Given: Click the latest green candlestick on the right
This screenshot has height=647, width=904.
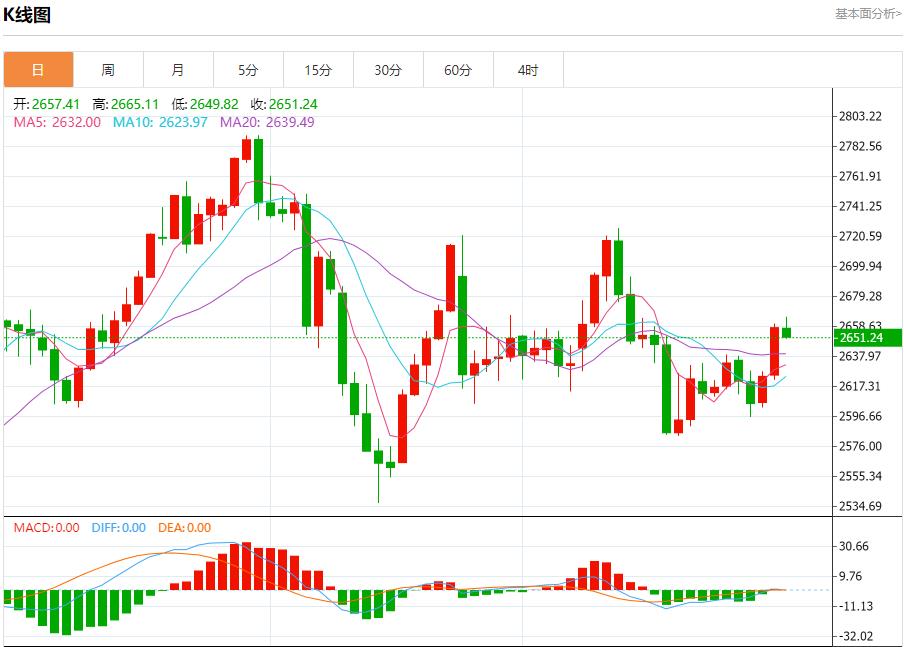Looking at the screenshot, I should point(787,332).
